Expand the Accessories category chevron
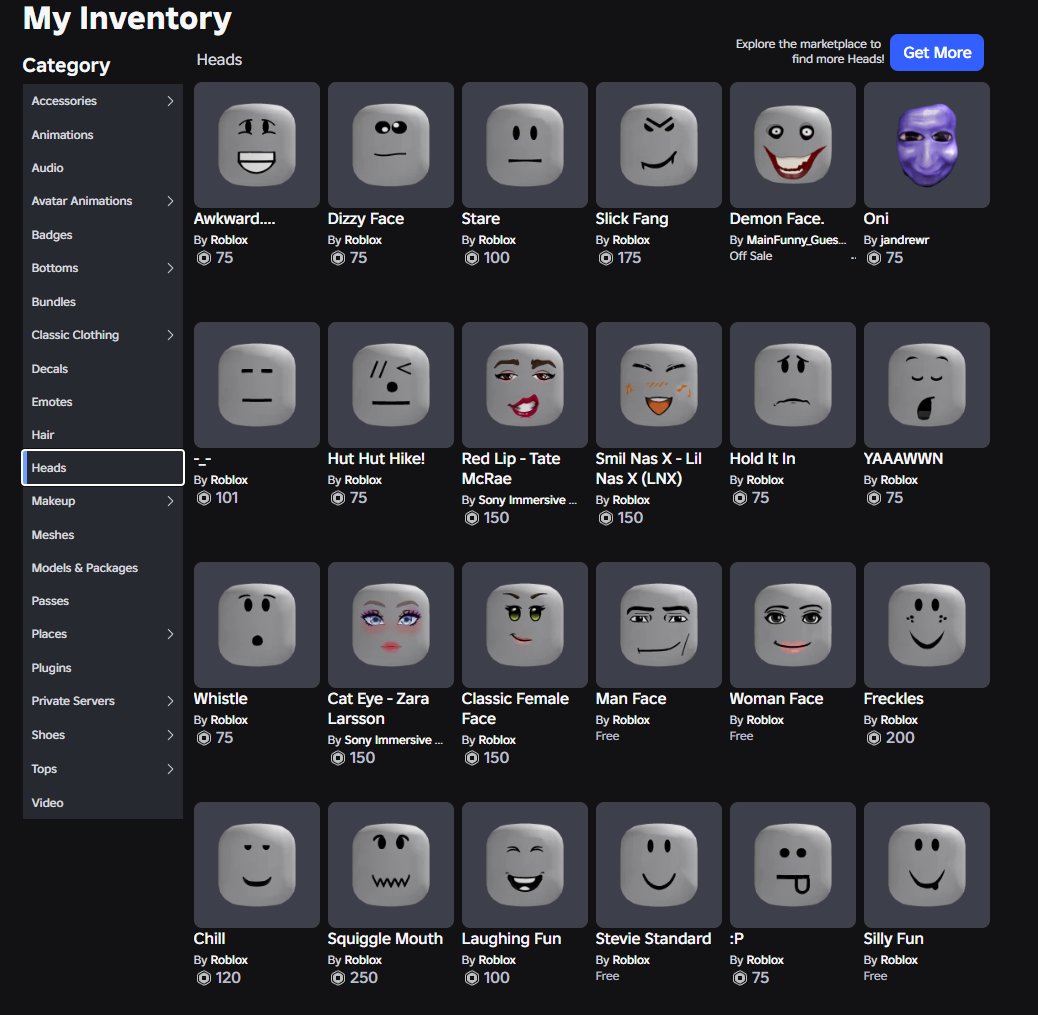Viewport: 1038px width, 1015px height. coord(170,101)
